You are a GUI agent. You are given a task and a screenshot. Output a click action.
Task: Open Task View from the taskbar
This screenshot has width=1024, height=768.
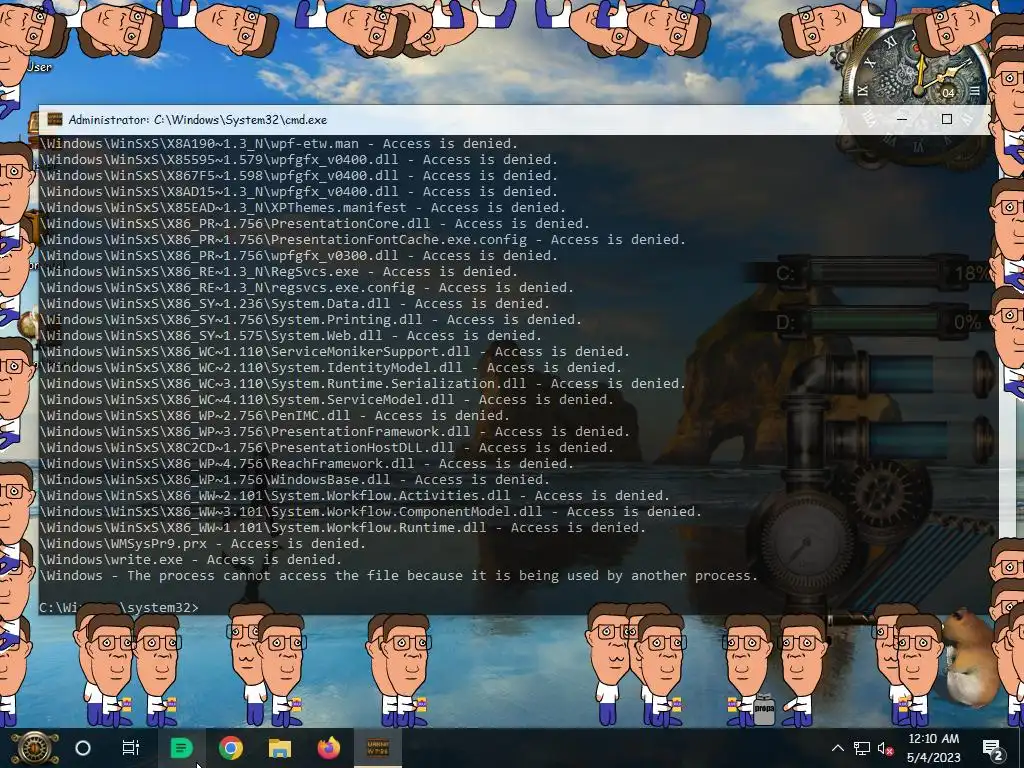click(x=131, y=748)
